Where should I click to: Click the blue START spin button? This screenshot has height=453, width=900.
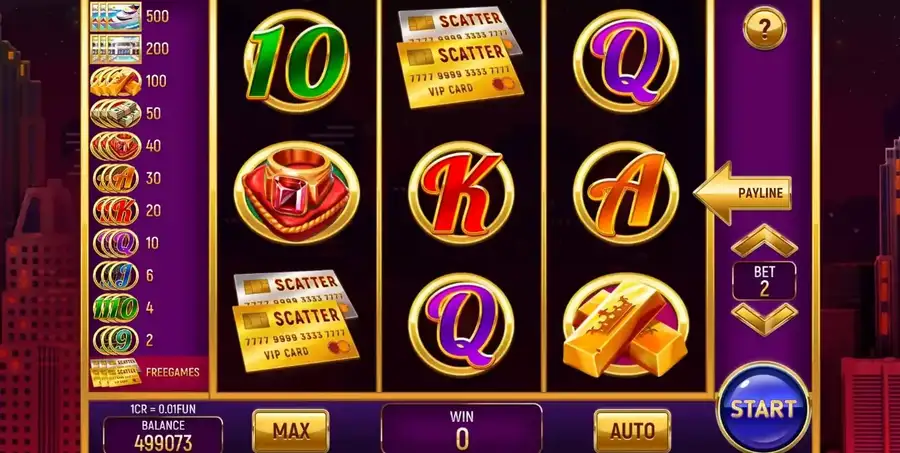coord(763,408)
